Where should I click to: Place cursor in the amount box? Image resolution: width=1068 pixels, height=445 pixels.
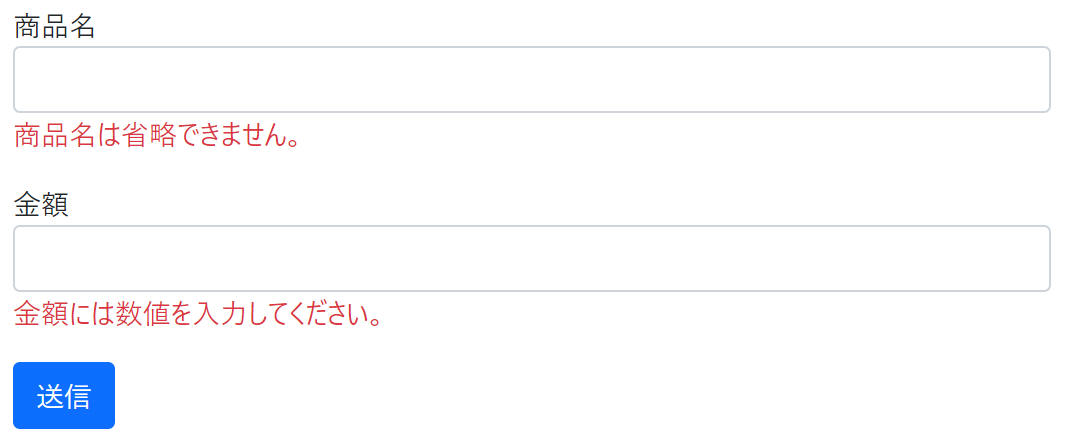tap(532, 258)
